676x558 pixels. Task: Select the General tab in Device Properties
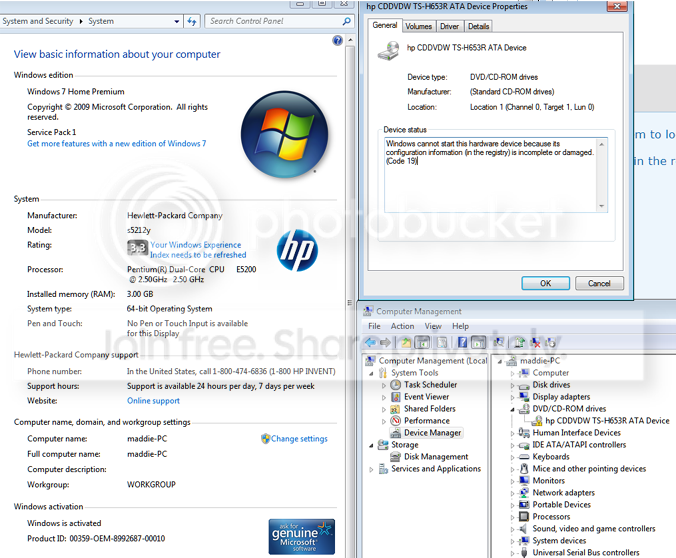pos(385,25)
